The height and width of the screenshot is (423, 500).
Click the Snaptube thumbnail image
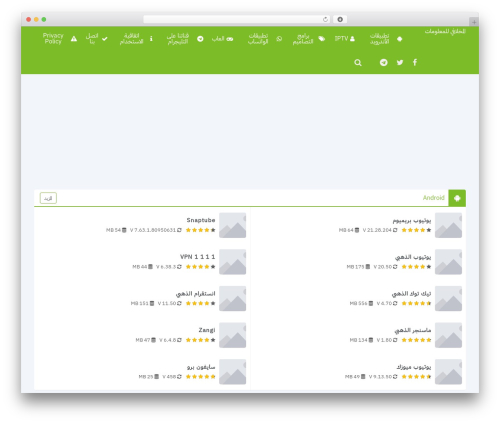[232, 225]
